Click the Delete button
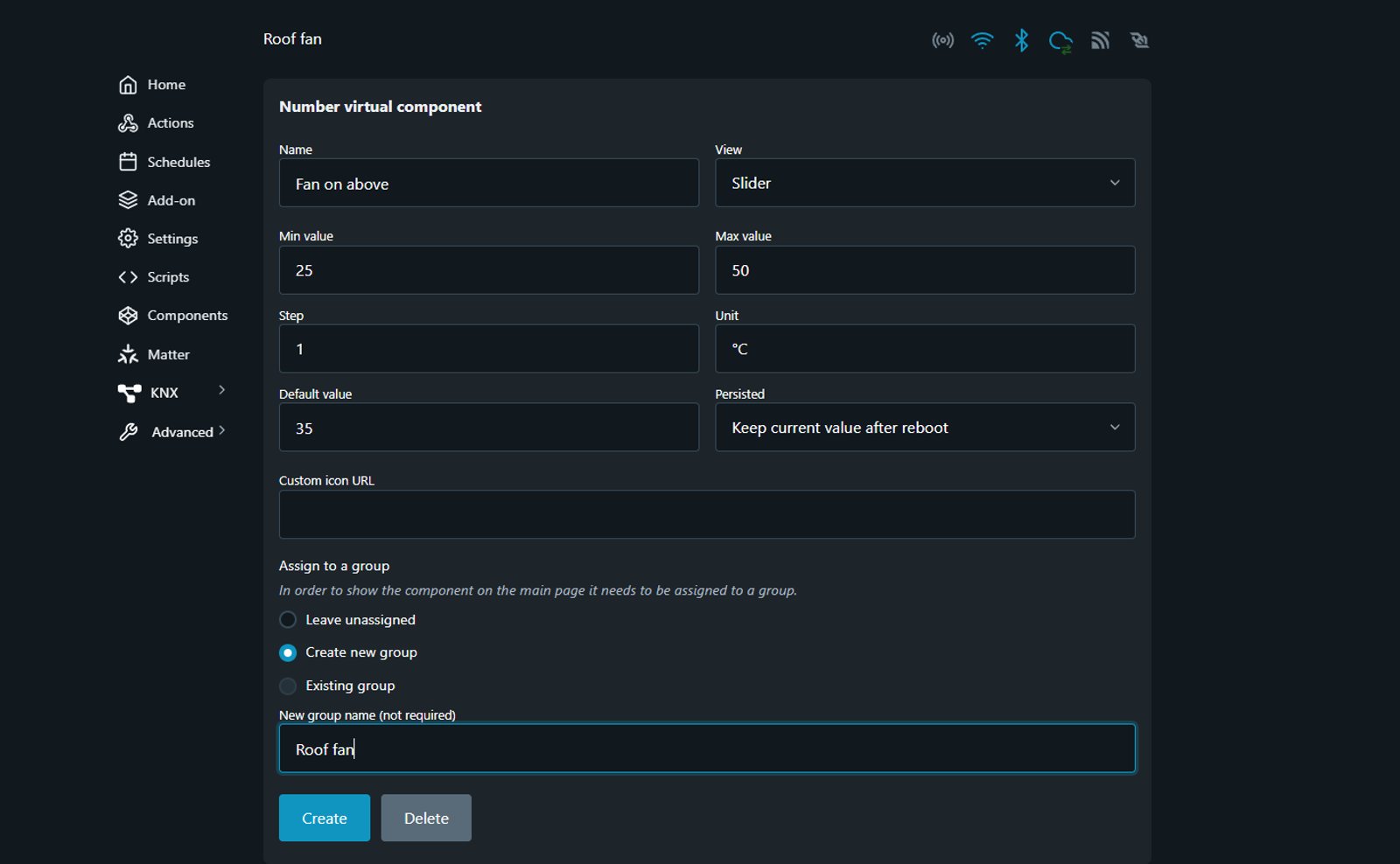 click(x=426, y=819)
